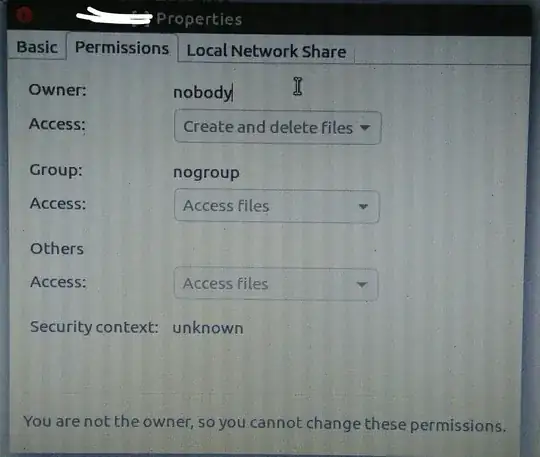Click the 'Security context:' label
Image resolution: width=540 pixels, height=457 pixels.
tap(94, 327)
